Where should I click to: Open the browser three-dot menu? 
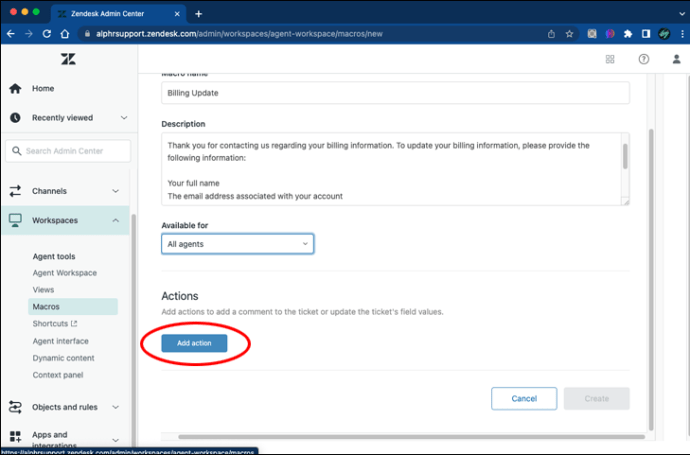[x=683, y=34]
